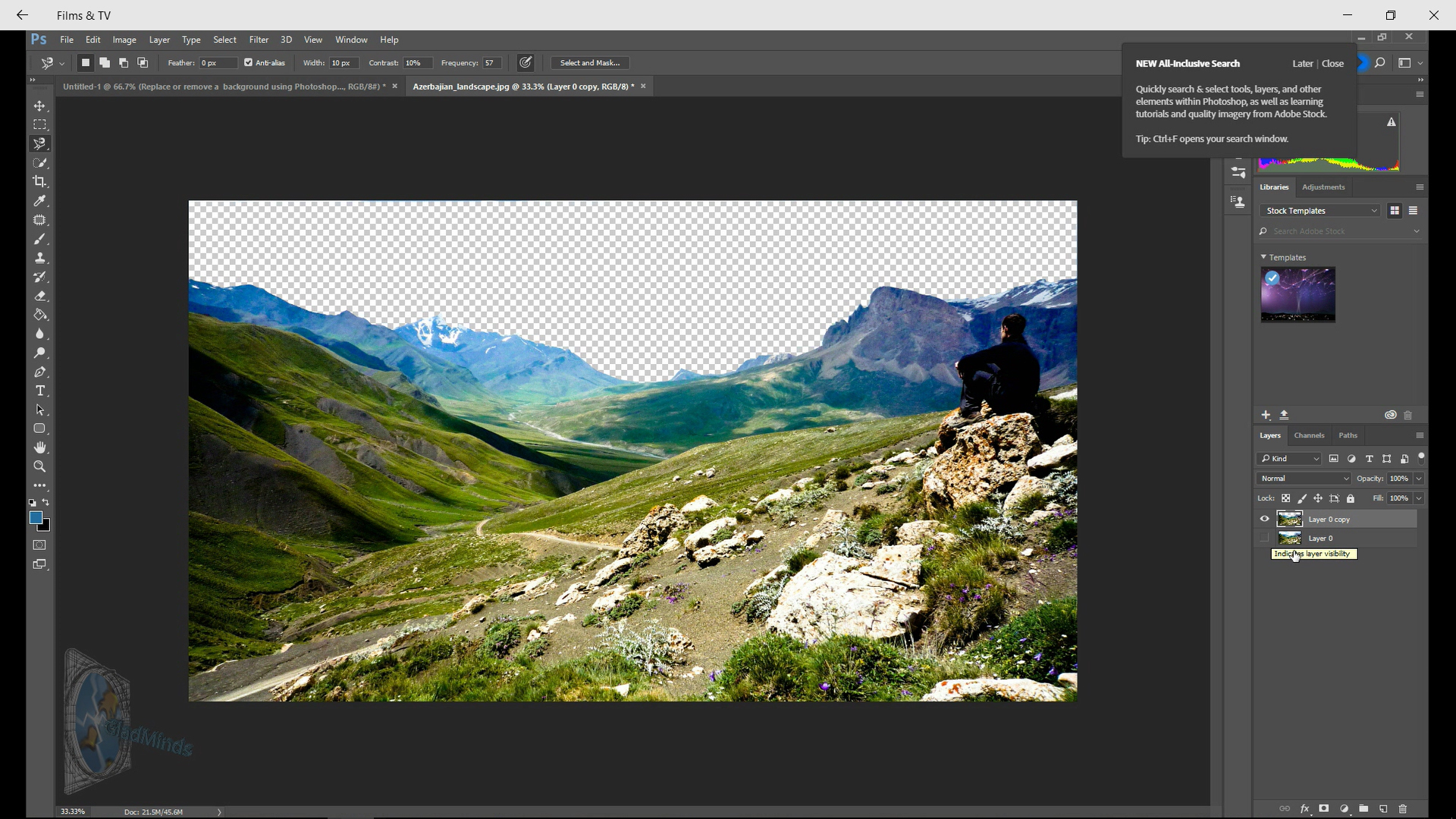
Task: Click the Subtract from selection icon
Action: pos(124,63)
